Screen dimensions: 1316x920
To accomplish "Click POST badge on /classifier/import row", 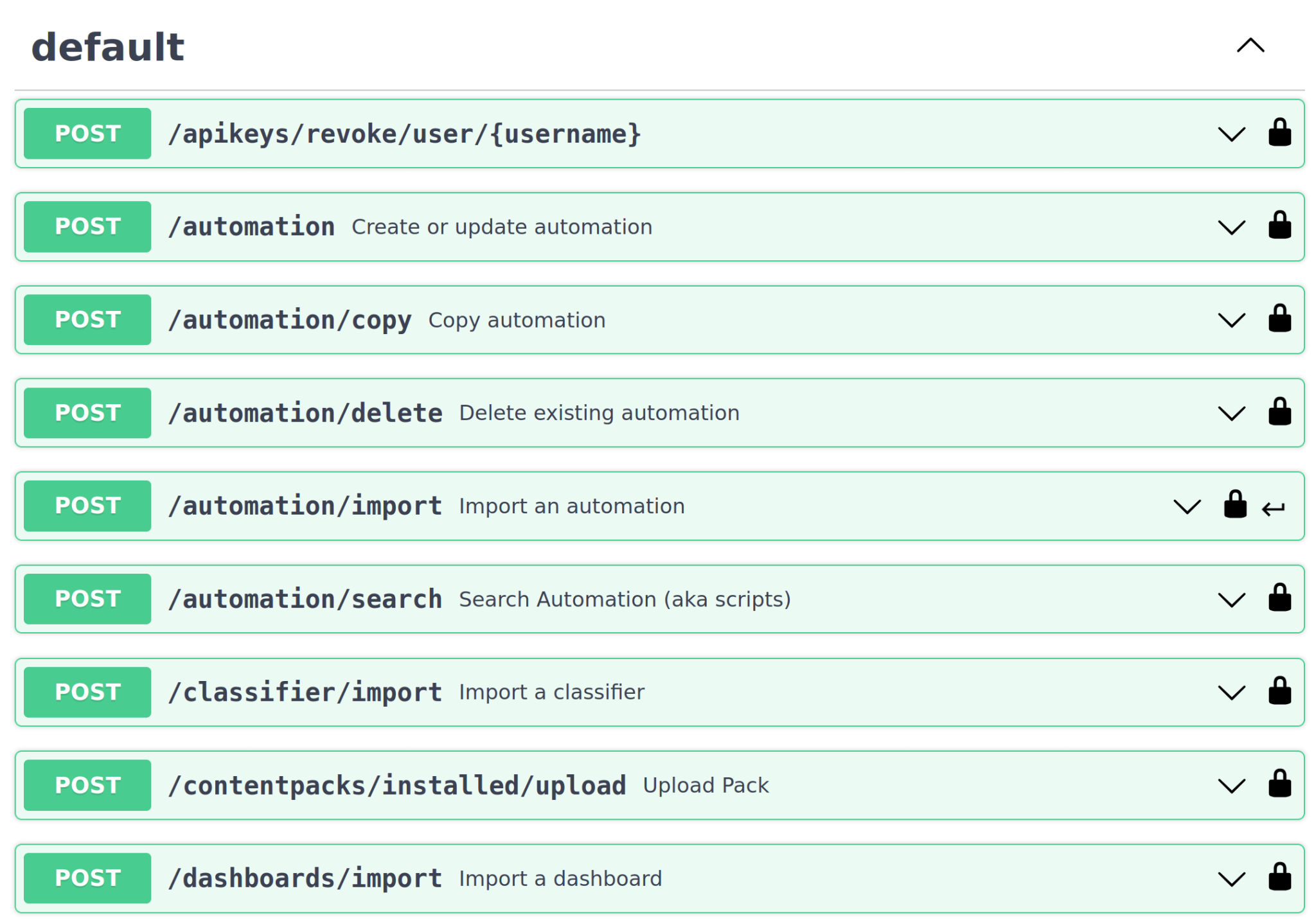I will point(87,692).
